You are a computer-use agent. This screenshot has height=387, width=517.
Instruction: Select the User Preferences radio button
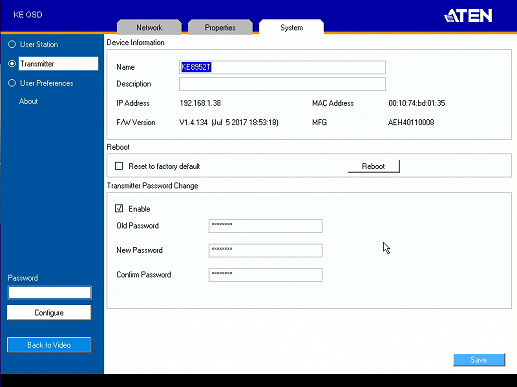pos(12,83)
